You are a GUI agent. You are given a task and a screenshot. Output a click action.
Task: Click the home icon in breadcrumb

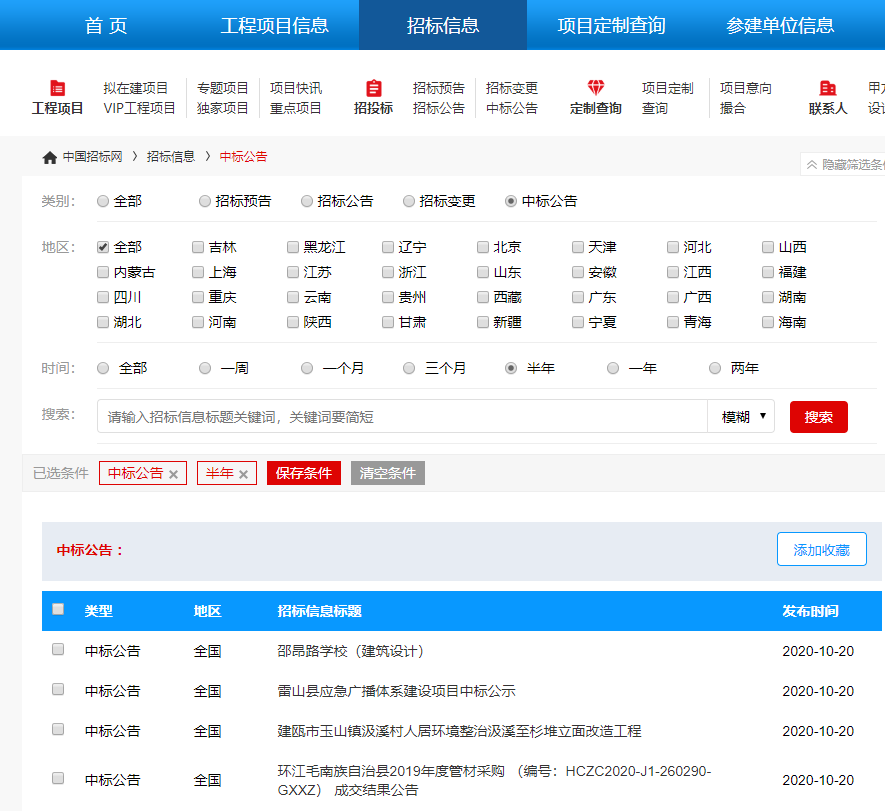point(50,157)
